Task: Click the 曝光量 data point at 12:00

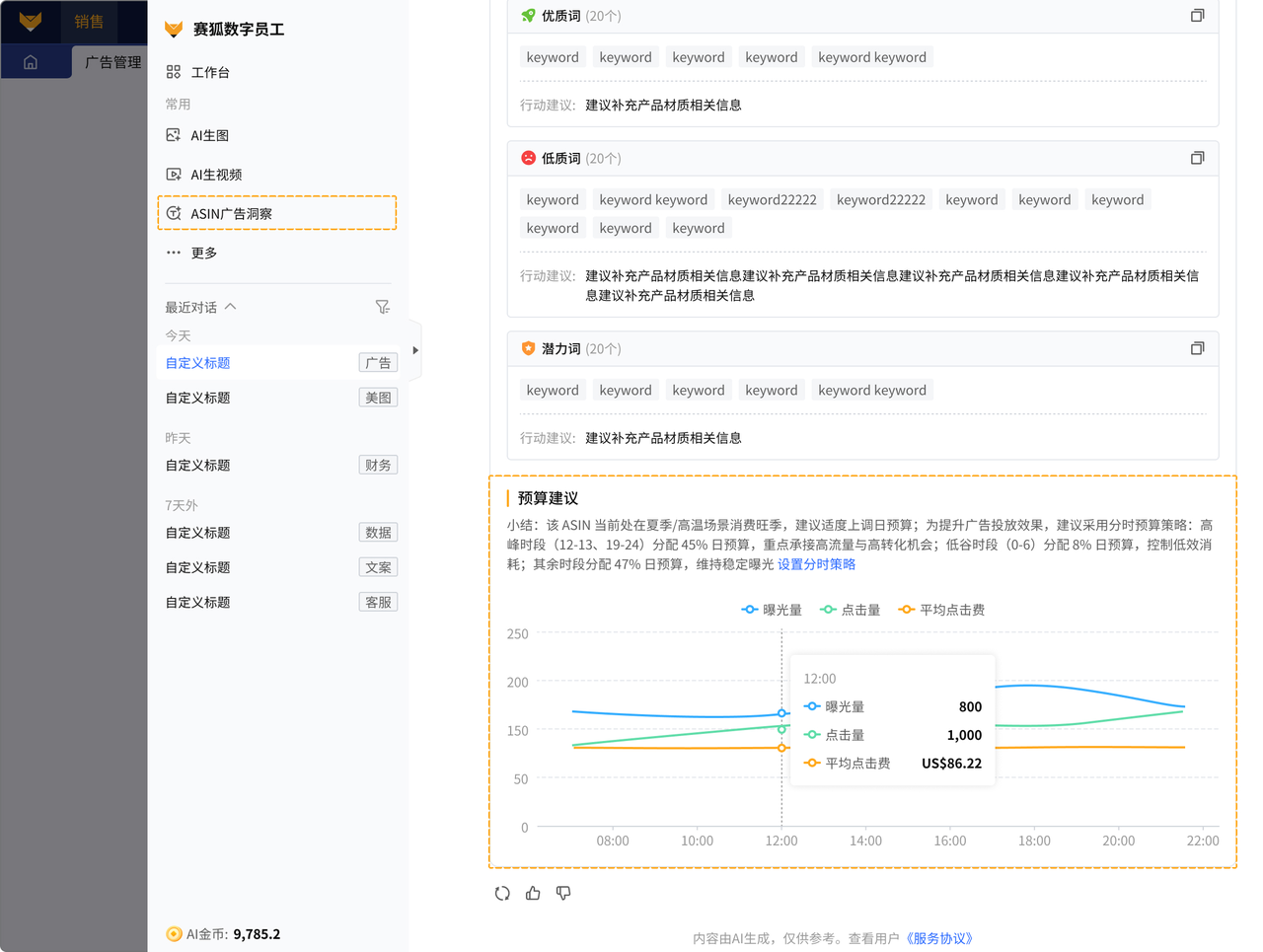Action: [x=781, y=712]
